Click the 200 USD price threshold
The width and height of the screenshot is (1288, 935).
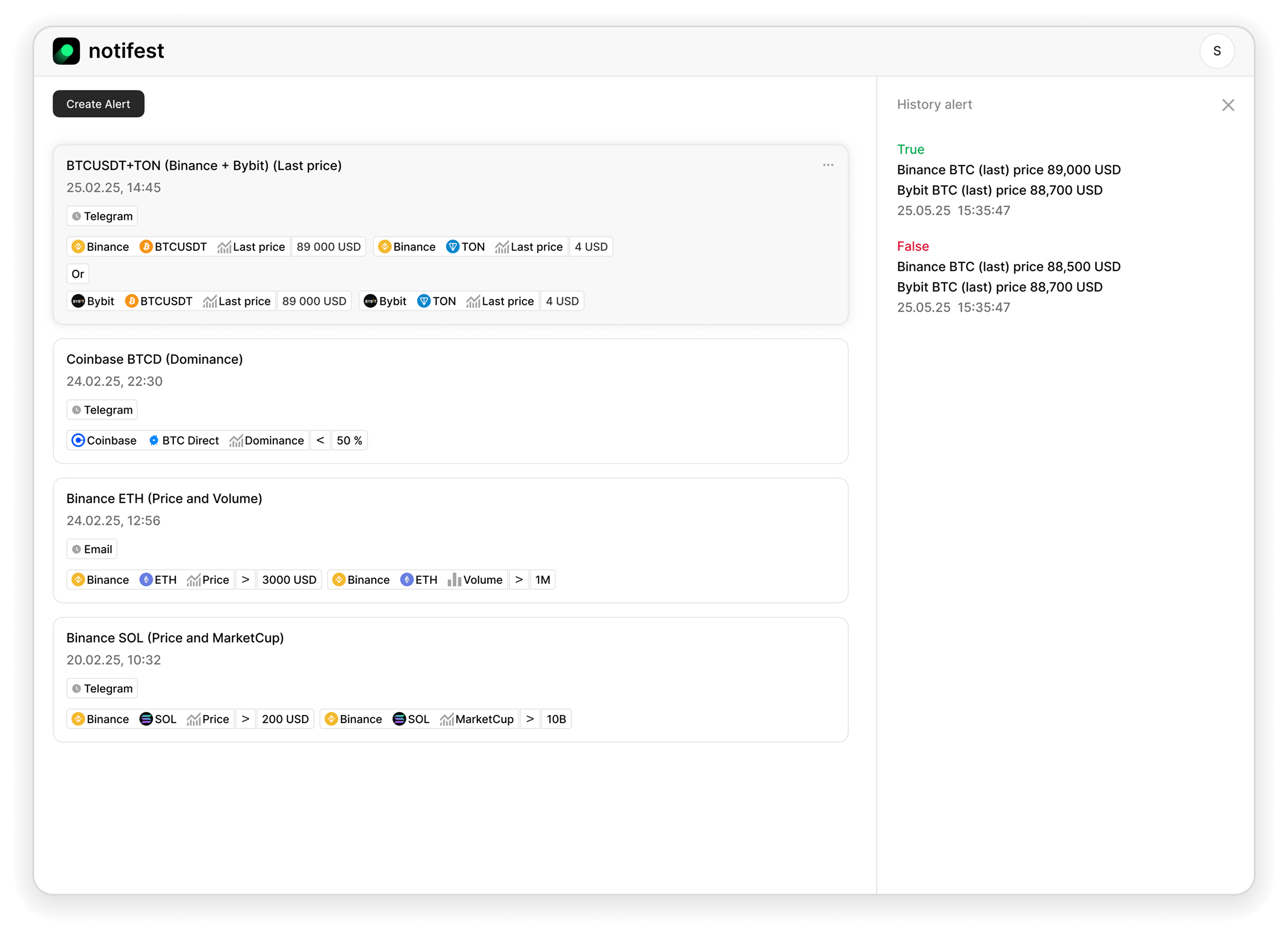(285, 719)
